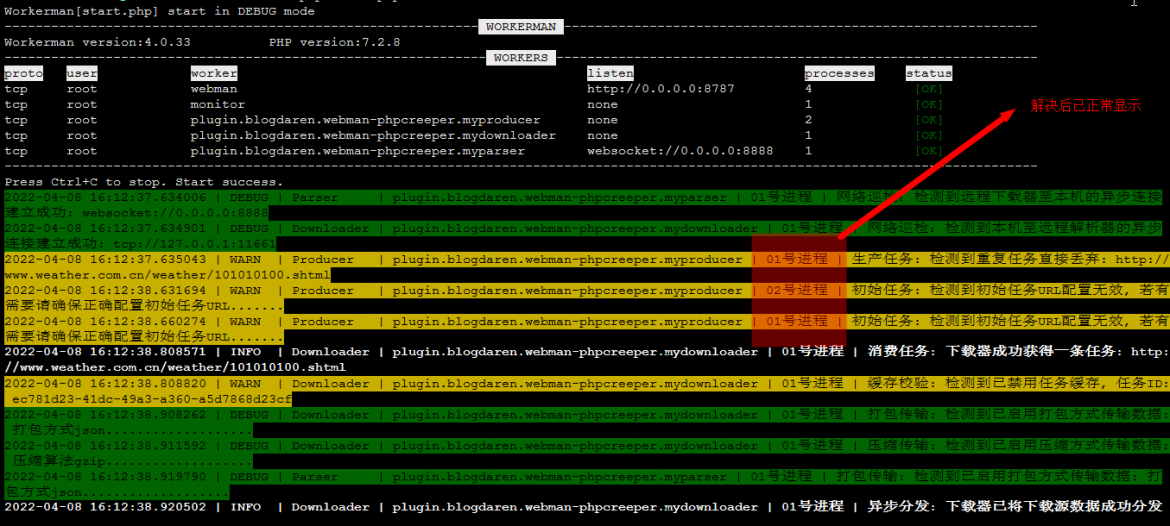This screenshot has height=526, width=1170.
Task: Click 'websocket://0.0.0.0:8888' in the Parser log line
Action: (175, 213)
